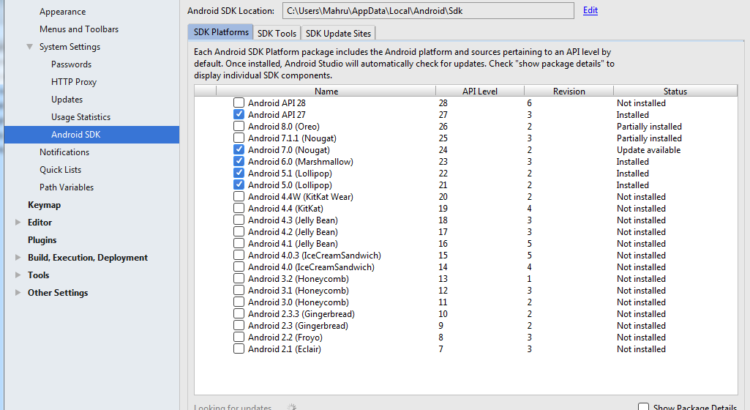Expand the Other Settings section
Image resolution: width=750 pixels, height=410 pixels.
coord(17,293)
